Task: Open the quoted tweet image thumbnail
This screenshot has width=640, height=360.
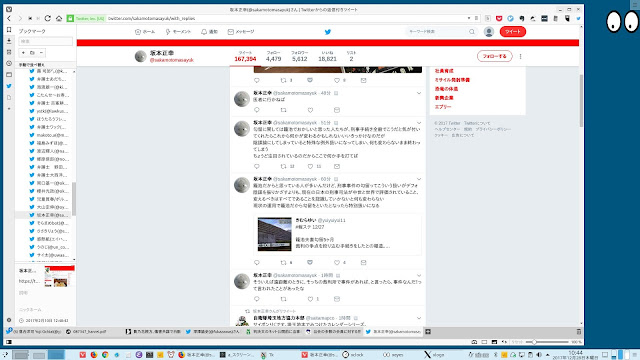Action: point(275,234)
